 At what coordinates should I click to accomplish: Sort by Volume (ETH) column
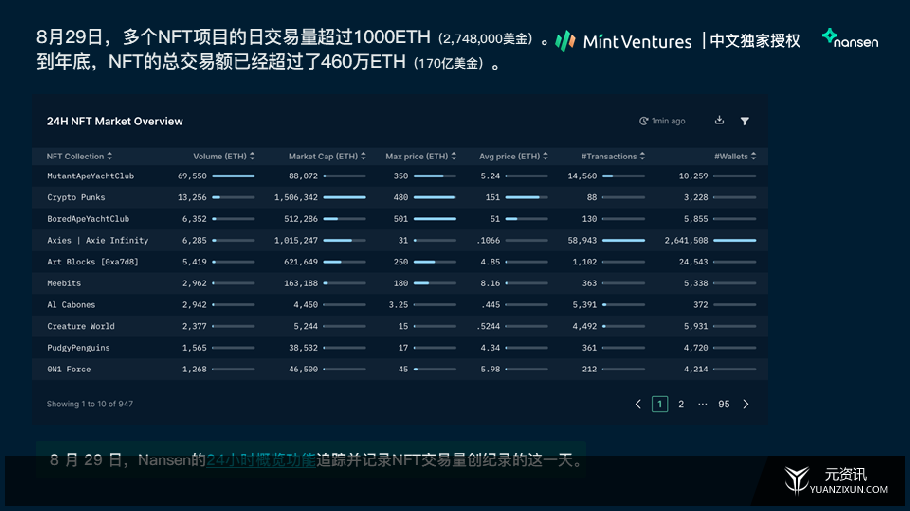[224, 156]
